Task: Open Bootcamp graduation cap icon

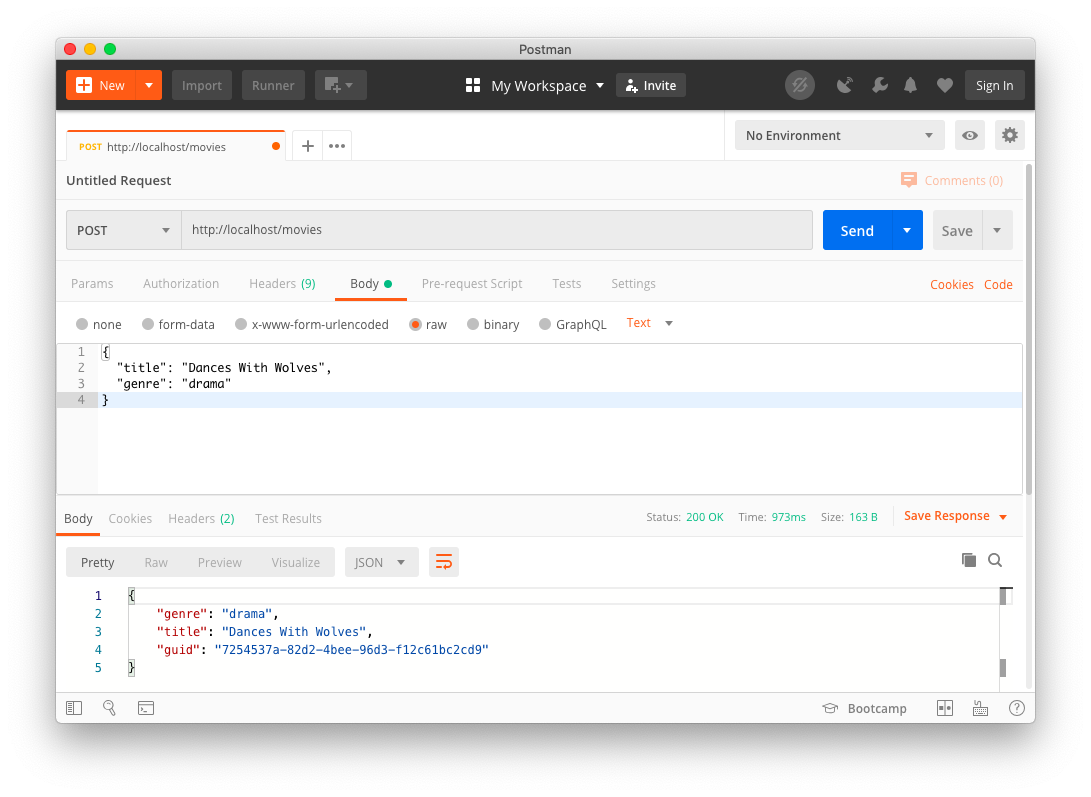Action: coord(830,708)
